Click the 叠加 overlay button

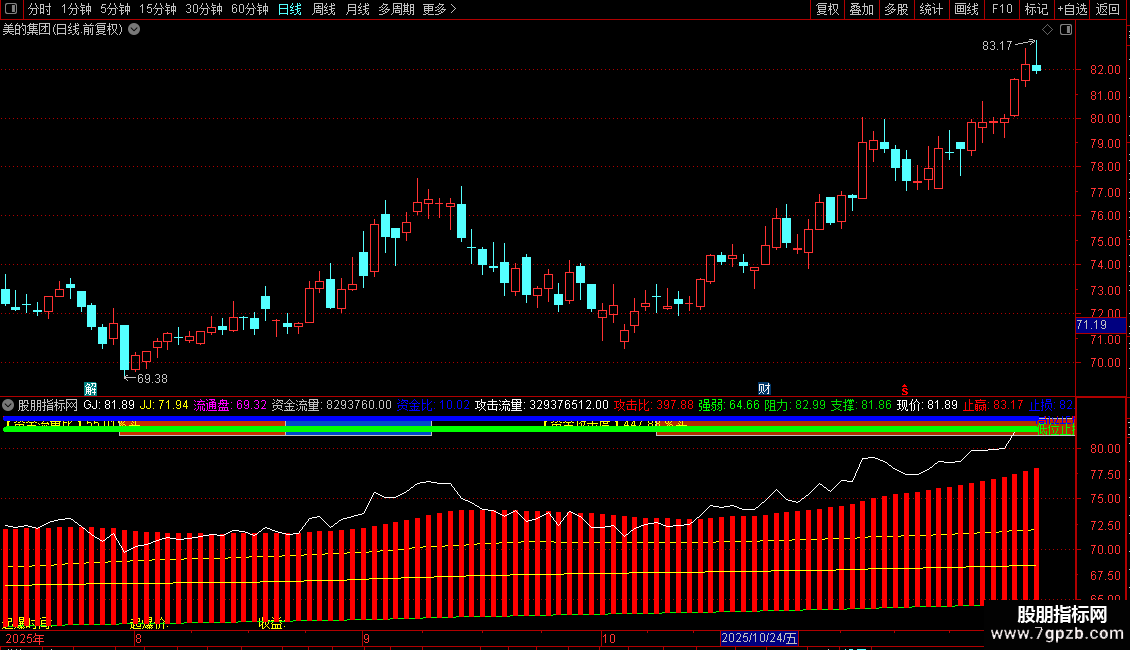point(862,9)
